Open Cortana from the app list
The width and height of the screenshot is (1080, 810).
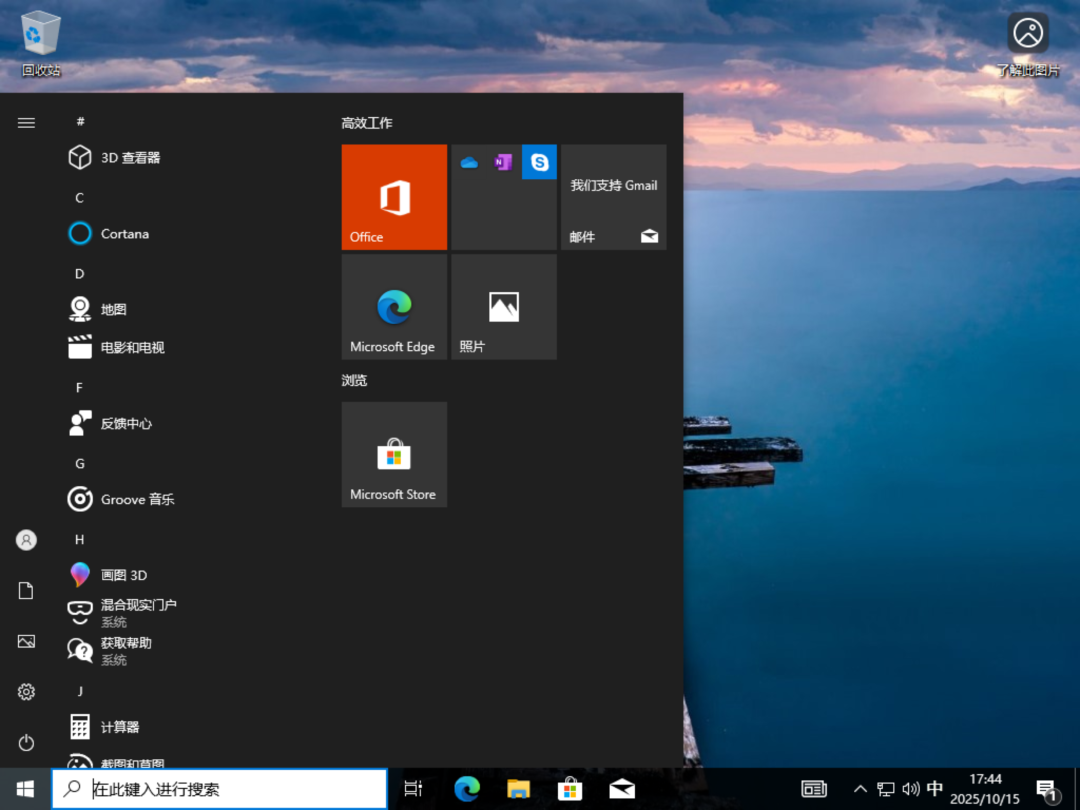pyautogui.click(x=124, y=234)
